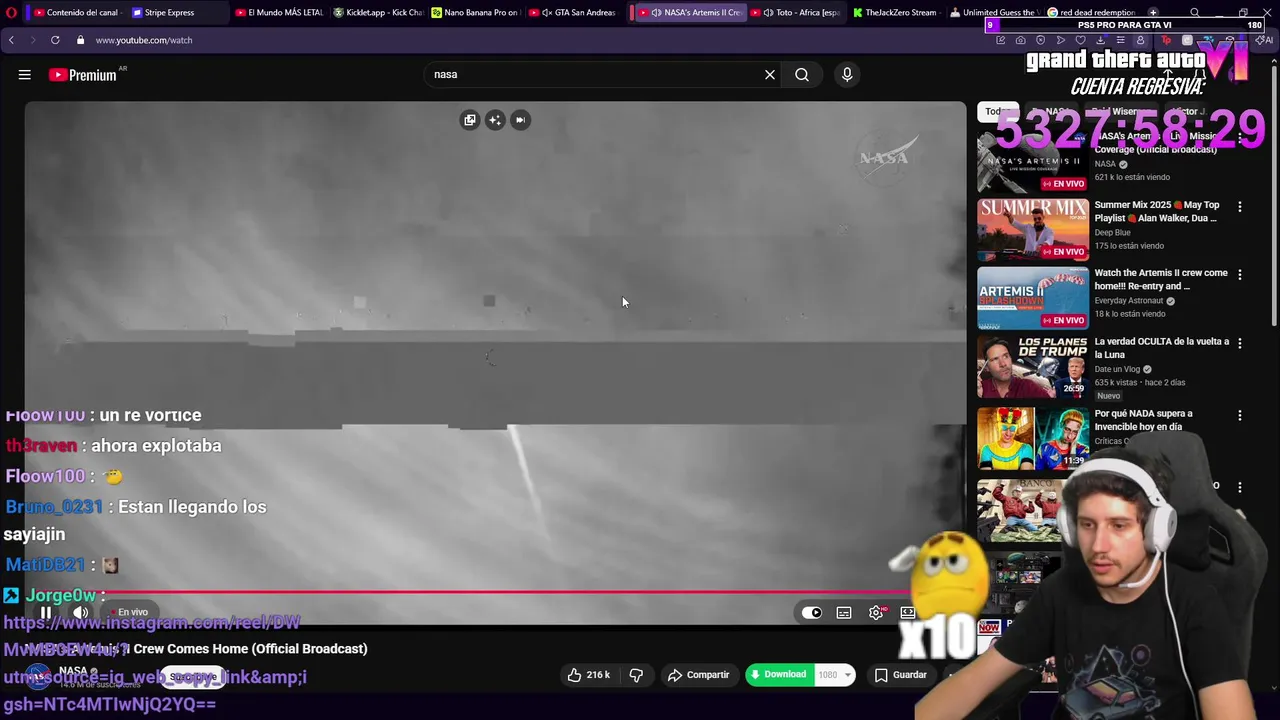Jump to live with 'En vivo' indicator
The height and width of the screenshot is (720, 1280).
129,612
